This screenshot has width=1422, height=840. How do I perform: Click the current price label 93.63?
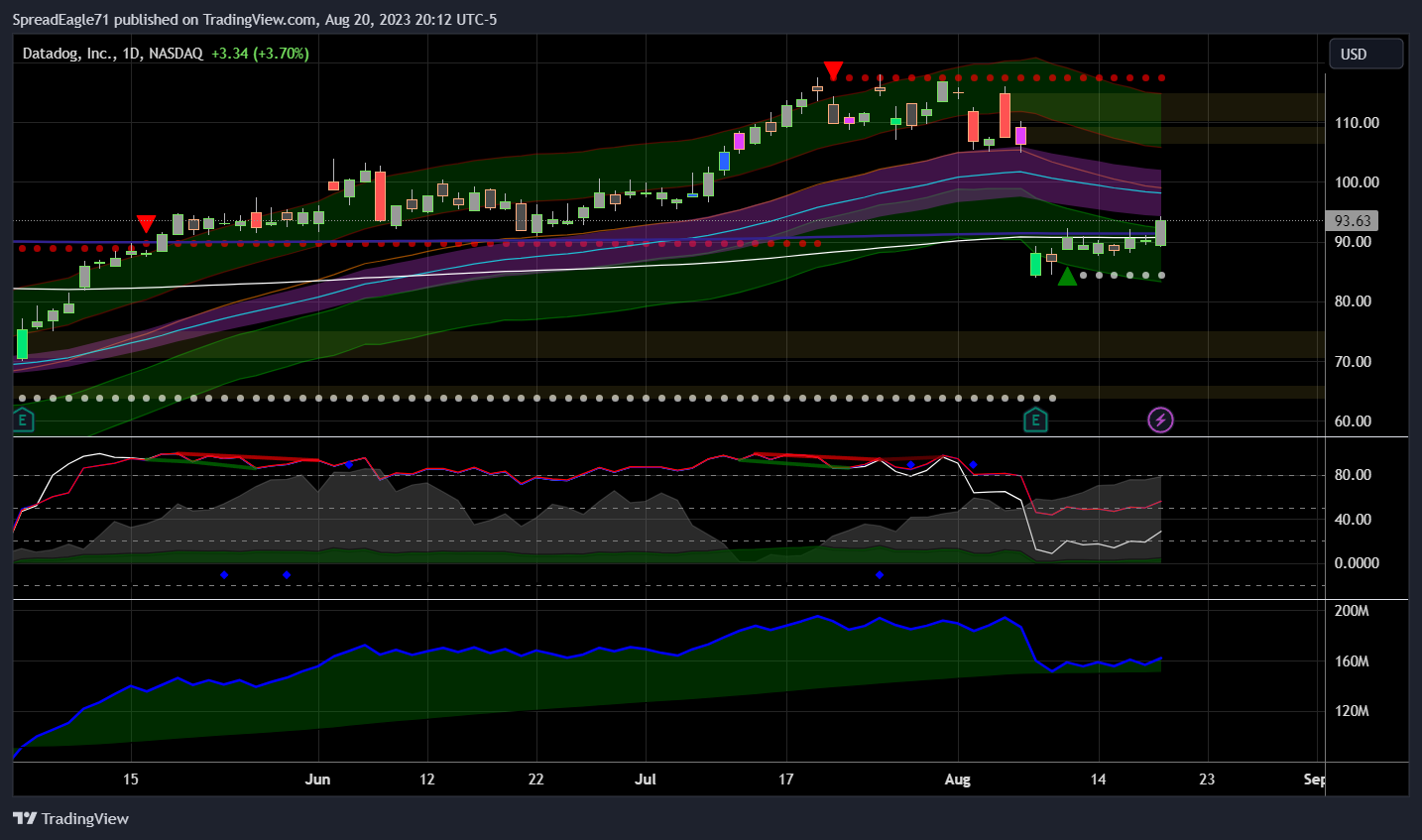point(1353,221)
